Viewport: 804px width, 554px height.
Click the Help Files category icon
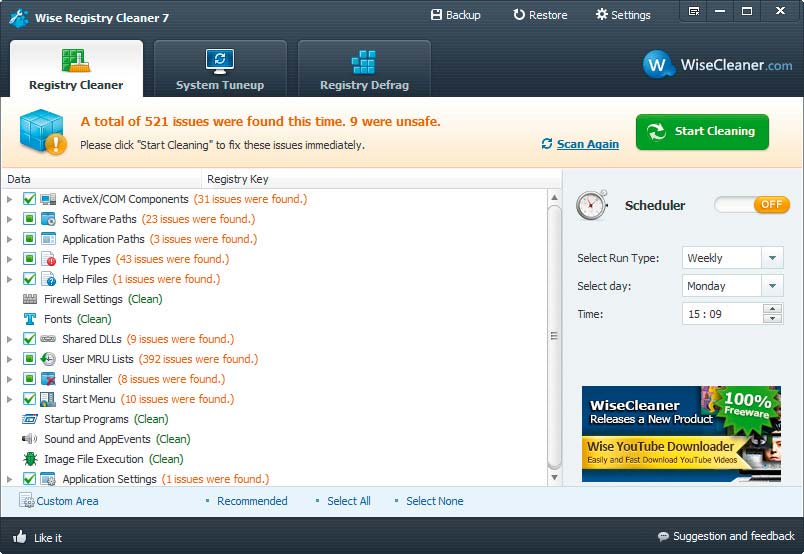click(48, 279)
